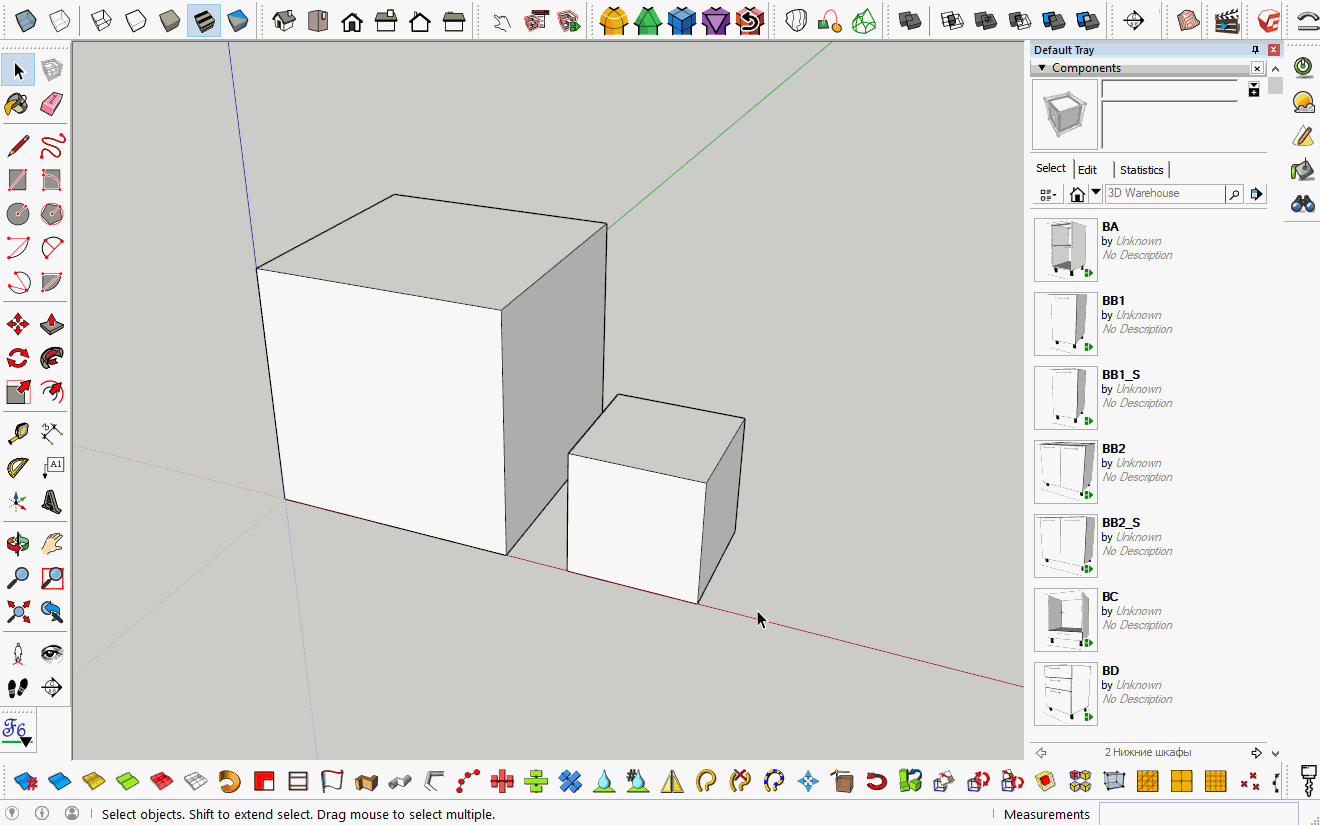Activate the Line pencil tool

16,145
